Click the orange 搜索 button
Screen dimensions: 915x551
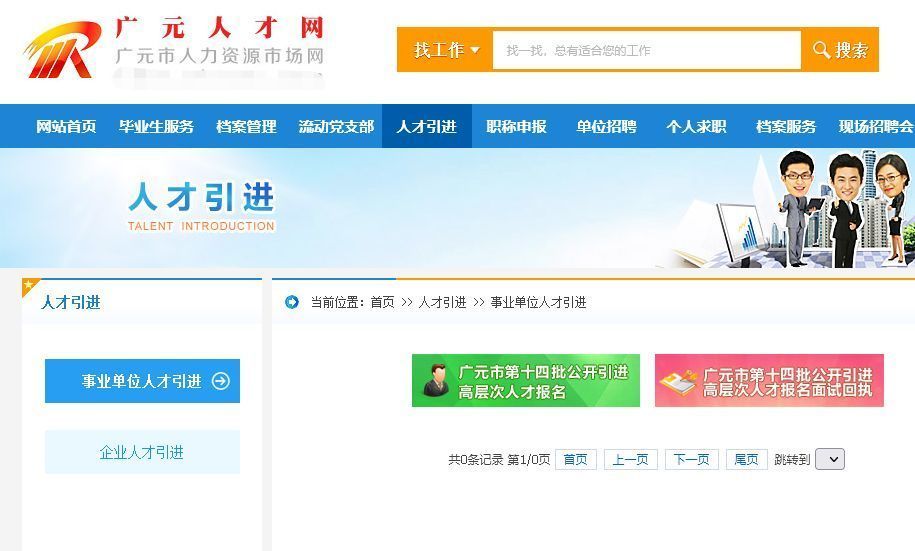840,50
